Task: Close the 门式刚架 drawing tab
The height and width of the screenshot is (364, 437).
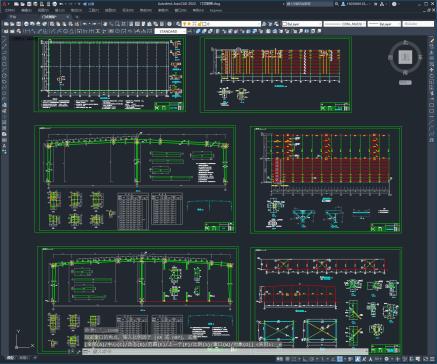Action: pos(68,17)
